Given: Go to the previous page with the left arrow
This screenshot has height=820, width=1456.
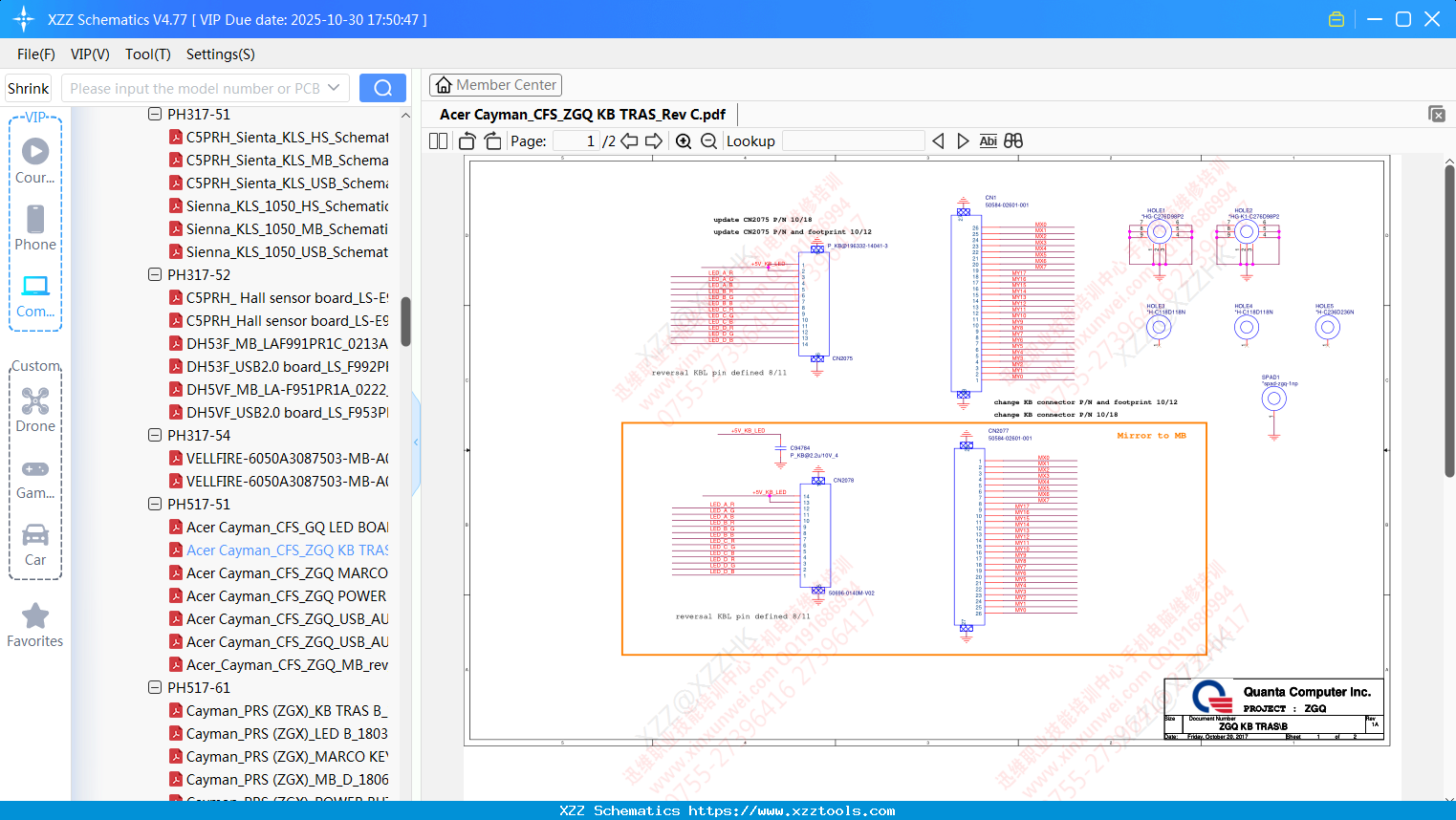Looking at the screenshot, I should point(629,141).
